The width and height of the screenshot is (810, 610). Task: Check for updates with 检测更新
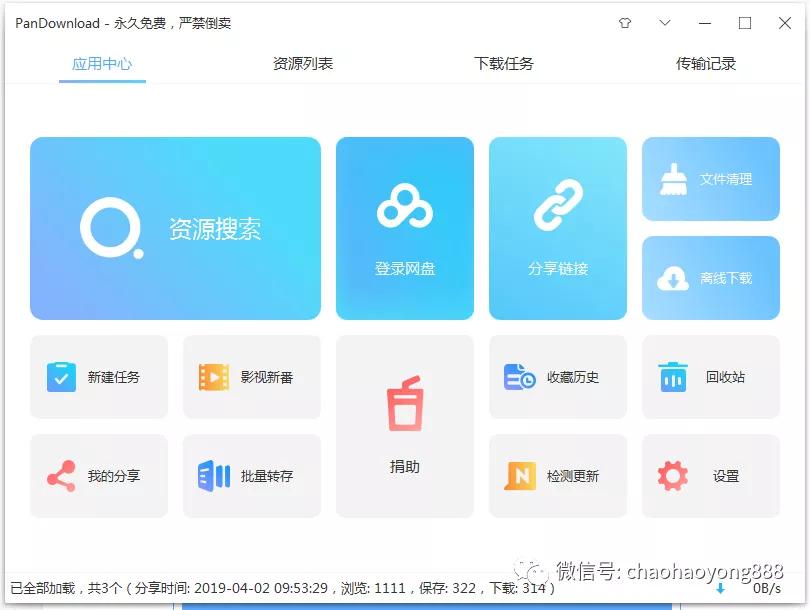(x=558, y=476)
